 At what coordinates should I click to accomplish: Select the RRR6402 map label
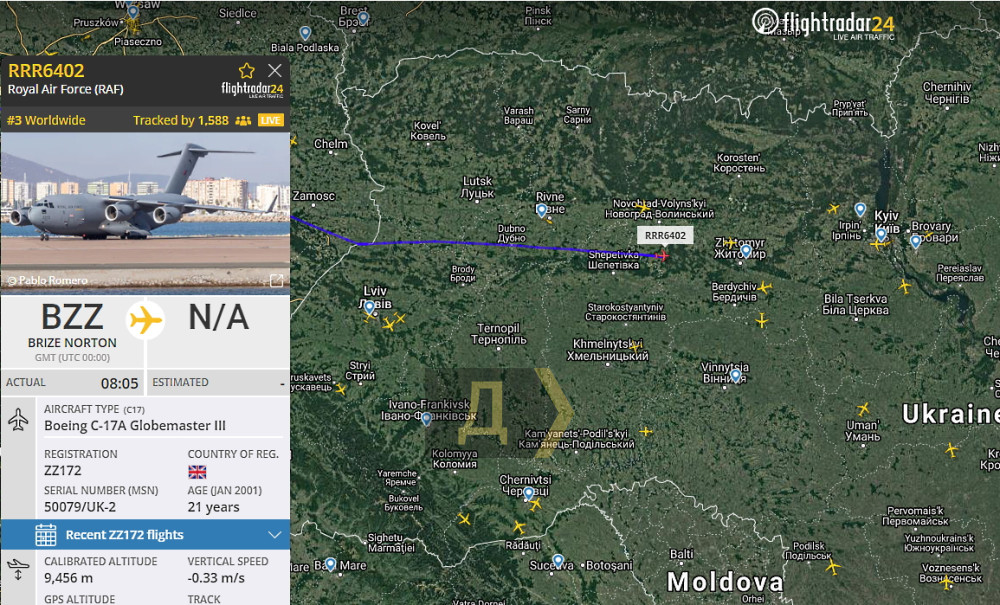coord(665,235)
